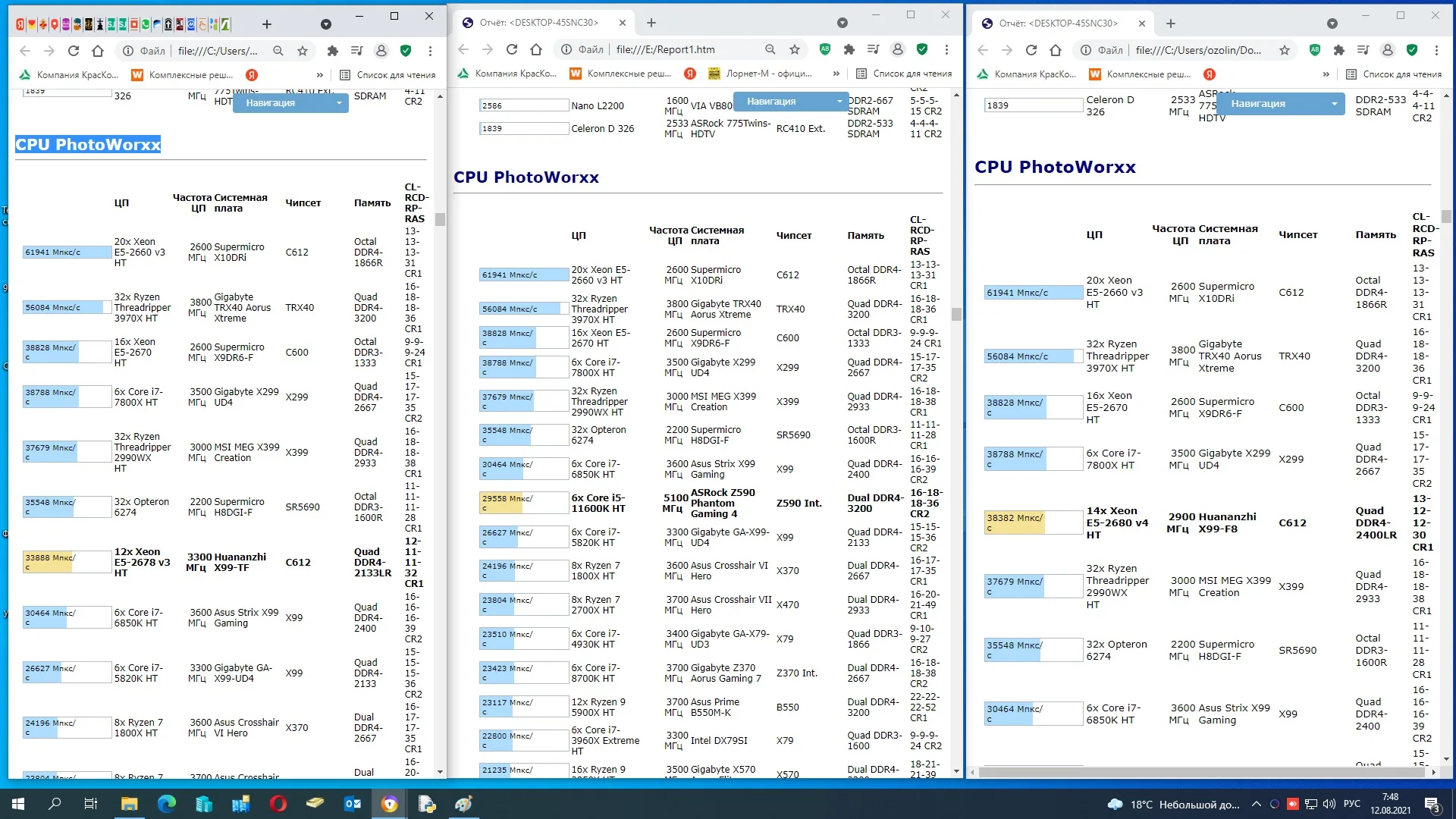Image resolution: width=1456 pixels, height=819 pixels.
Task: Click home icon in right browser window
Action: pyautogui.click(x=1056, y=51)
